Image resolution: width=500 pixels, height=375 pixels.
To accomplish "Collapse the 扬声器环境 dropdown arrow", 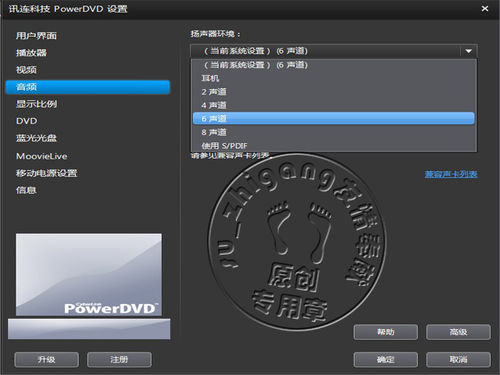I will point(469,51).
